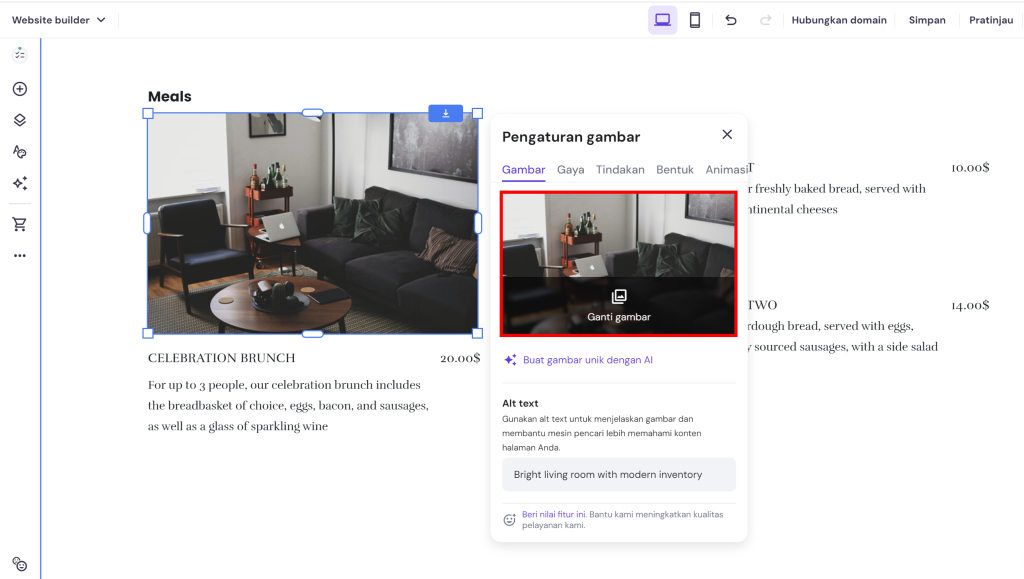The width and height of the screenshot is (1024, 579).
Task: Add a new element with the plus icon
Action: (21, 88)
